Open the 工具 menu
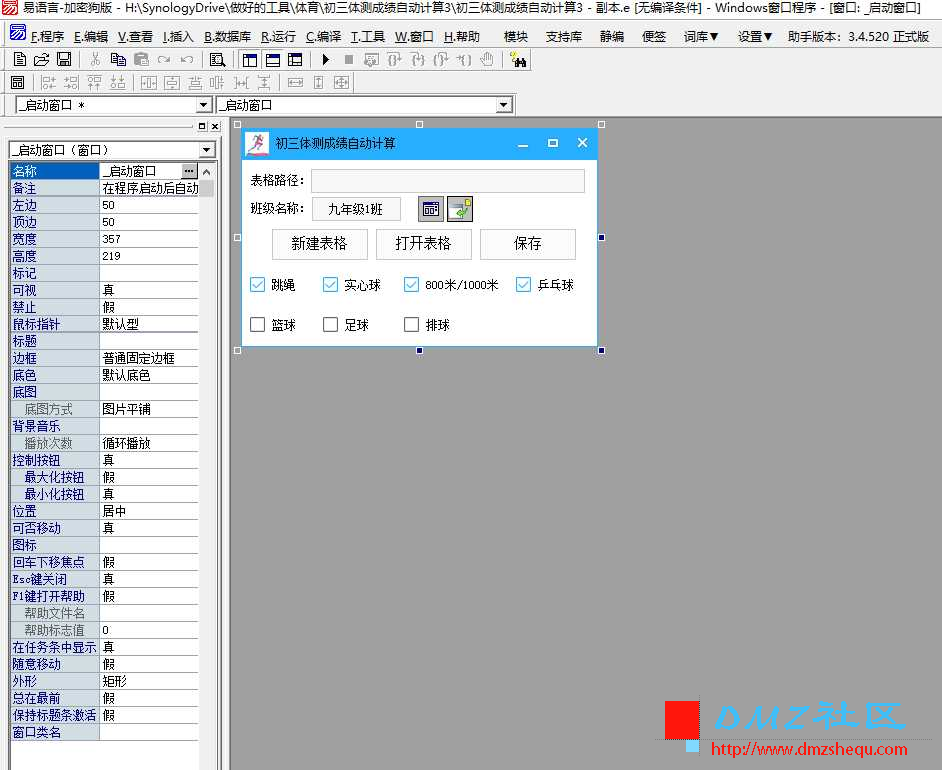The image size is (942, 770). tap(370, 36)
